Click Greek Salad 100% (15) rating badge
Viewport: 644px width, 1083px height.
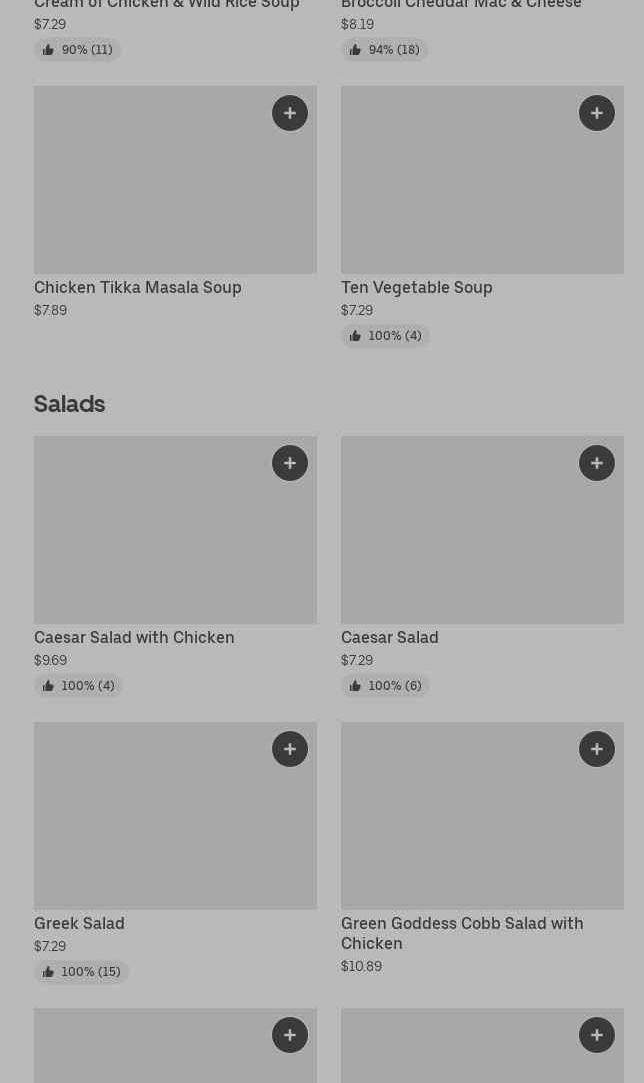coord(81,972)
